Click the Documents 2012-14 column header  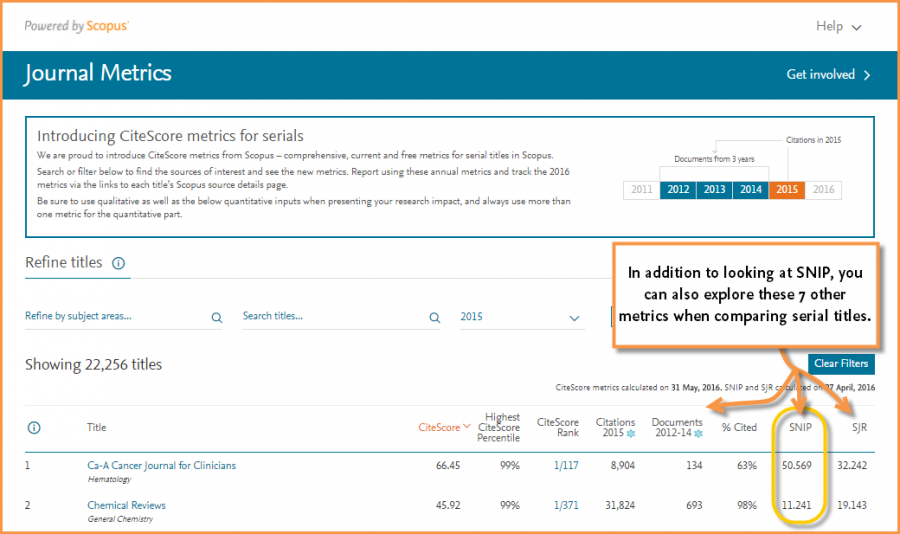[x=677, y=427]
